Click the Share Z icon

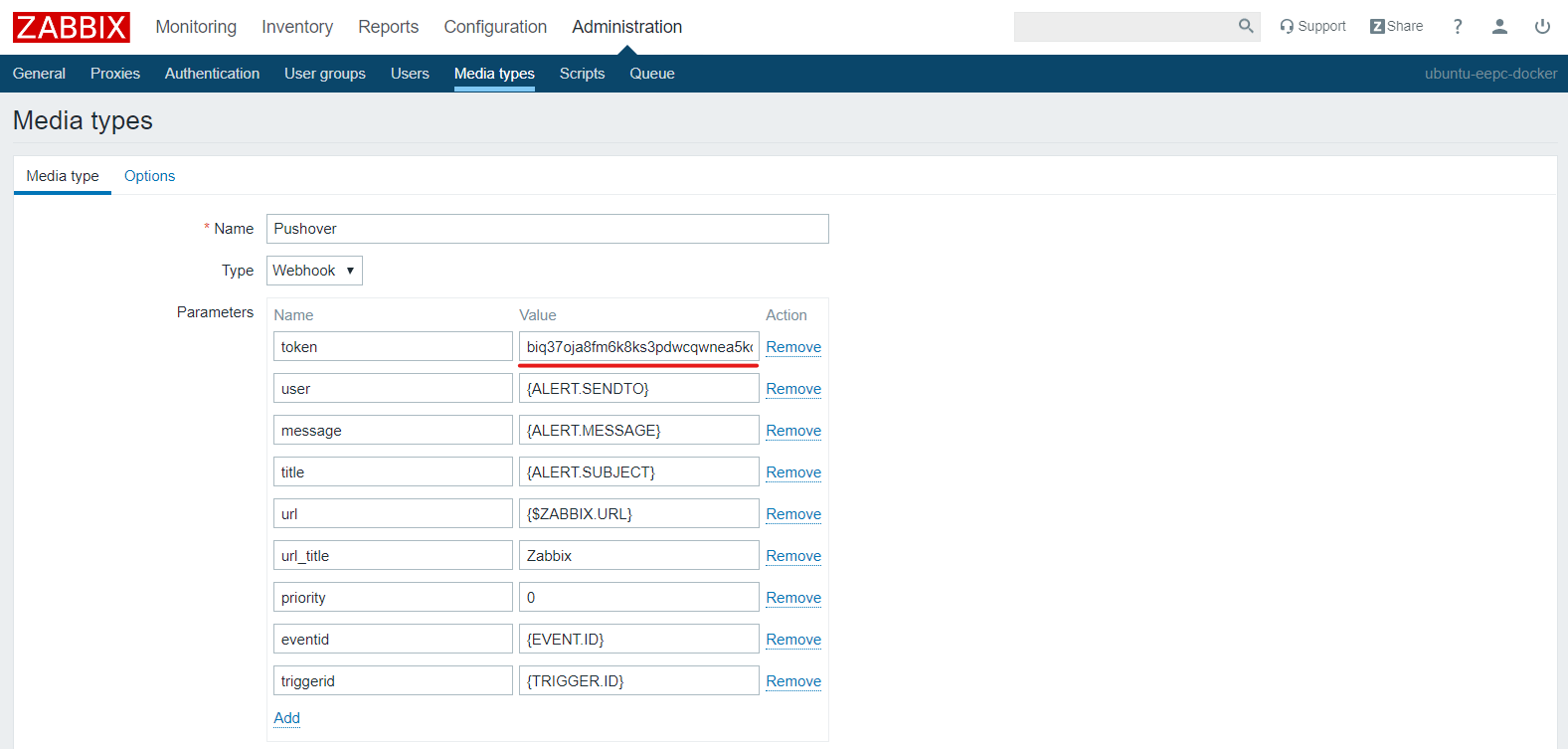pos(1377,27)
